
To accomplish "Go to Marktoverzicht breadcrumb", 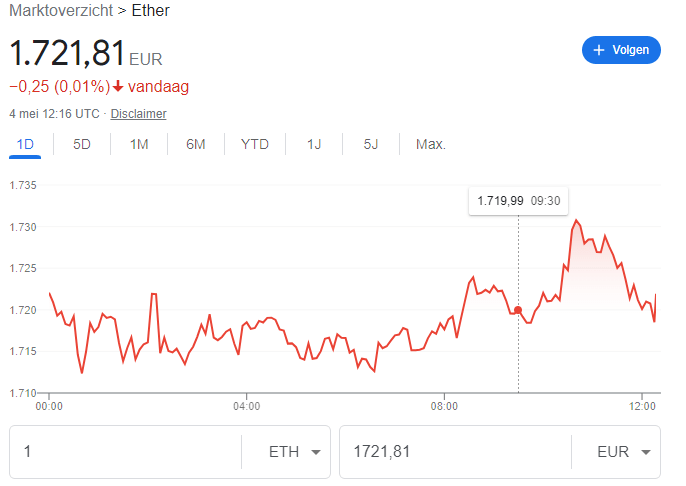I will coord(61,10).
